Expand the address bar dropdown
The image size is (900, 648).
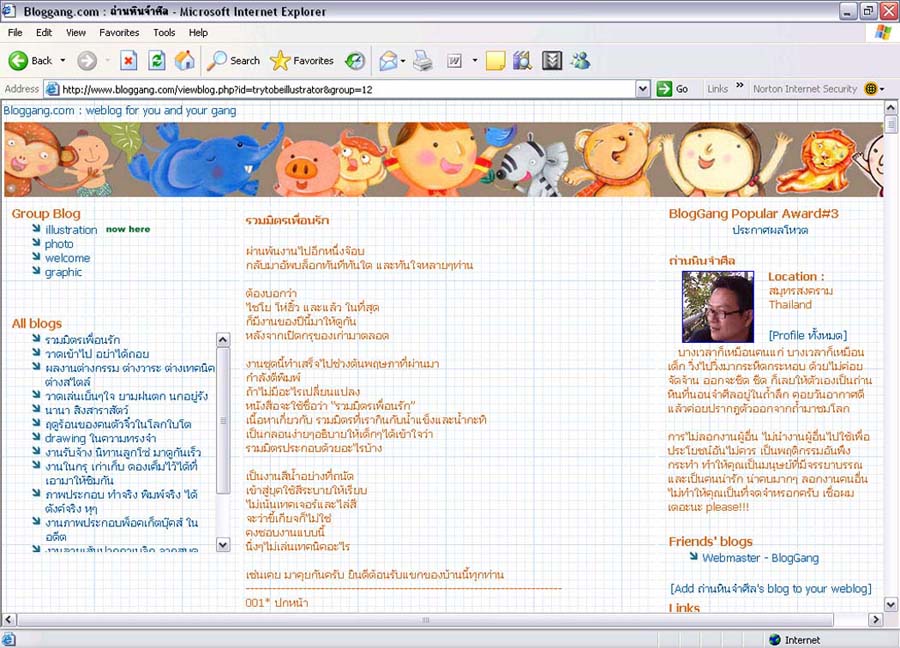click(643, 89)
